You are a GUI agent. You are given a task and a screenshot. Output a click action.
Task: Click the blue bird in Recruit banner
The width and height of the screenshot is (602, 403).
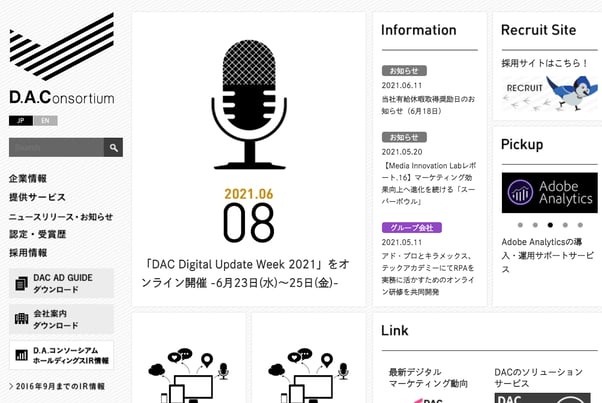[571, 92]
